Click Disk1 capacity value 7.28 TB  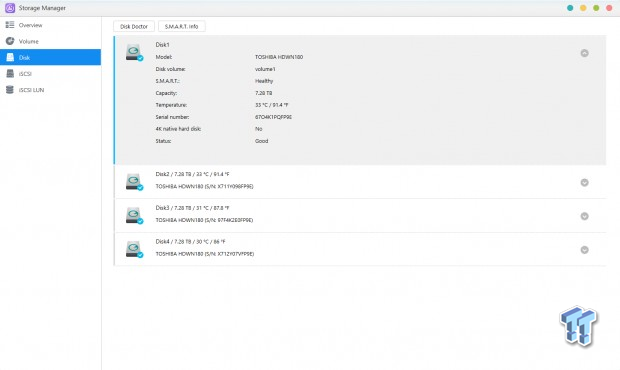point(263,93)
